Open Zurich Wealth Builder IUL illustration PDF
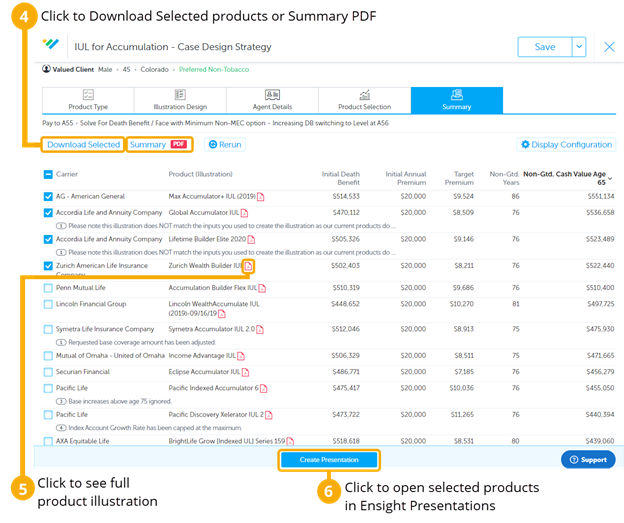 [248, 266]
